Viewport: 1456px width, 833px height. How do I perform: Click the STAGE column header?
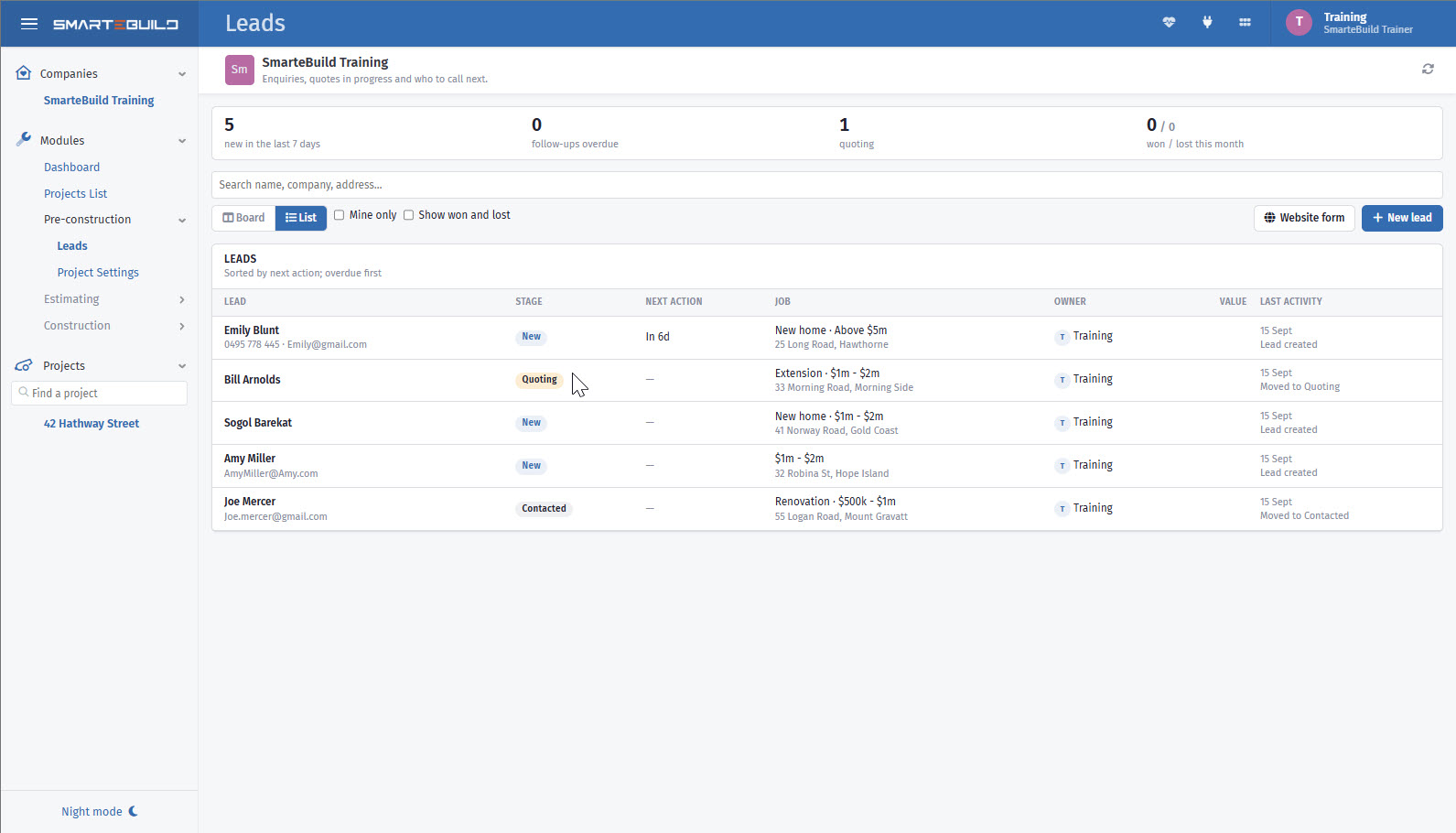(x=529, y=301)
